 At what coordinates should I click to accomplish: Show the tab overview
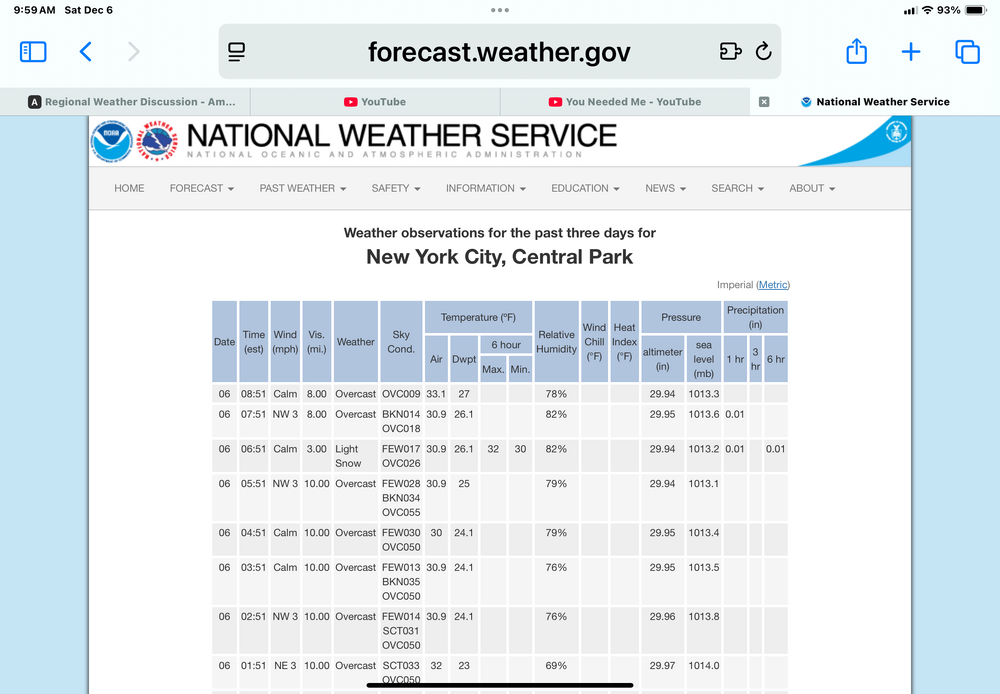[x=966, y=52]
